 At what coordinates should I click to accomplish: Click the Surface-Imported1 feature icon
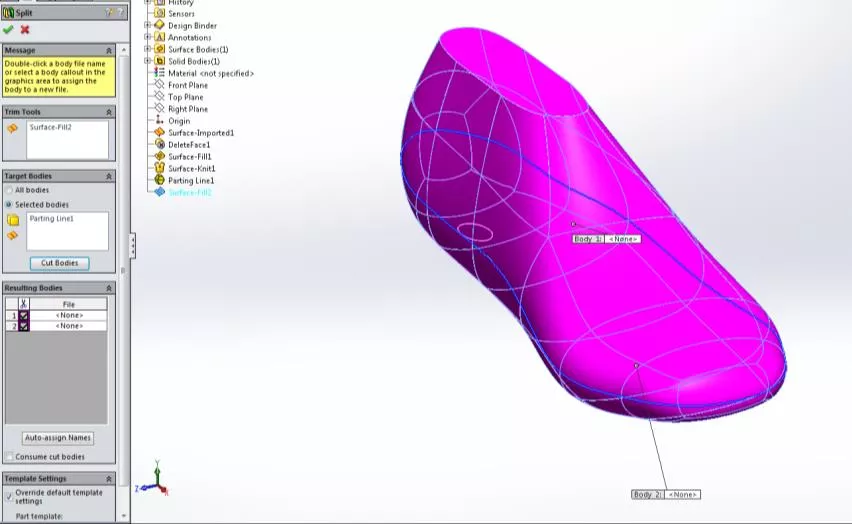click(159, 133)
